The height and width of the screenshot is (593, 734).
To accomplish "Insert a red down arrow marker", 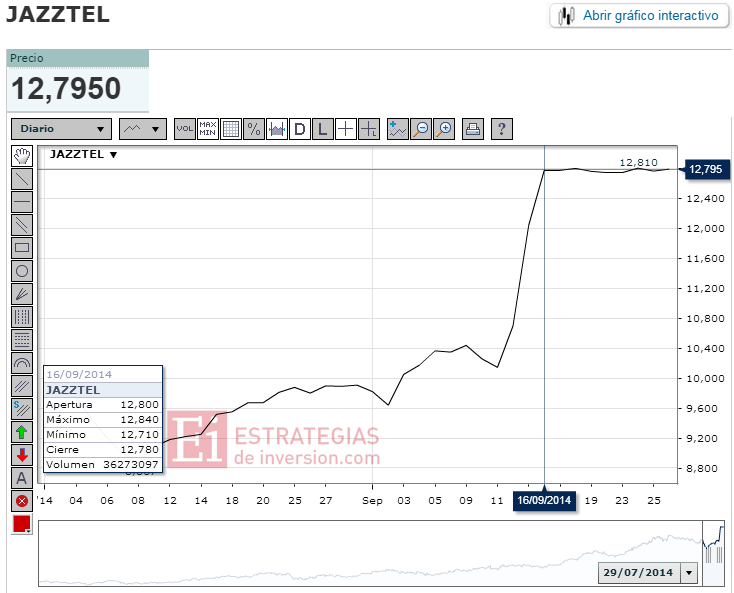I will [22, 455].
